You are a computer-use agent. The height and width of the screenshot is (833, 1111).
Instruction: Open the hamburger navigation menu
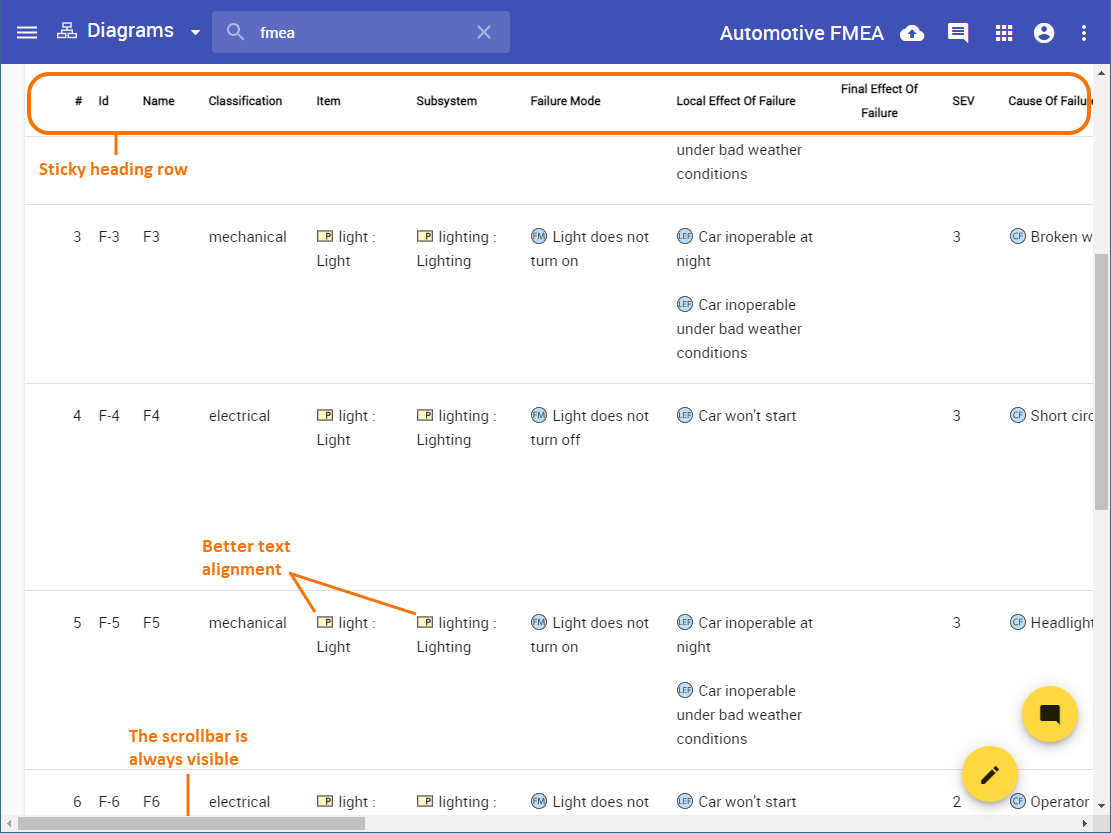[27, 32]
